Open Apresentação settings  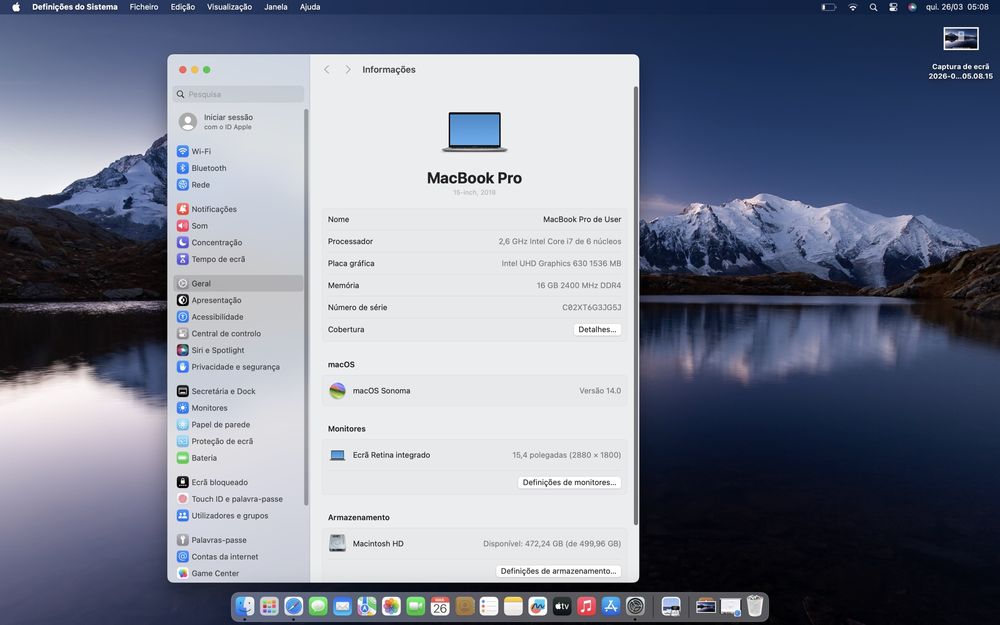click(238, 300)
